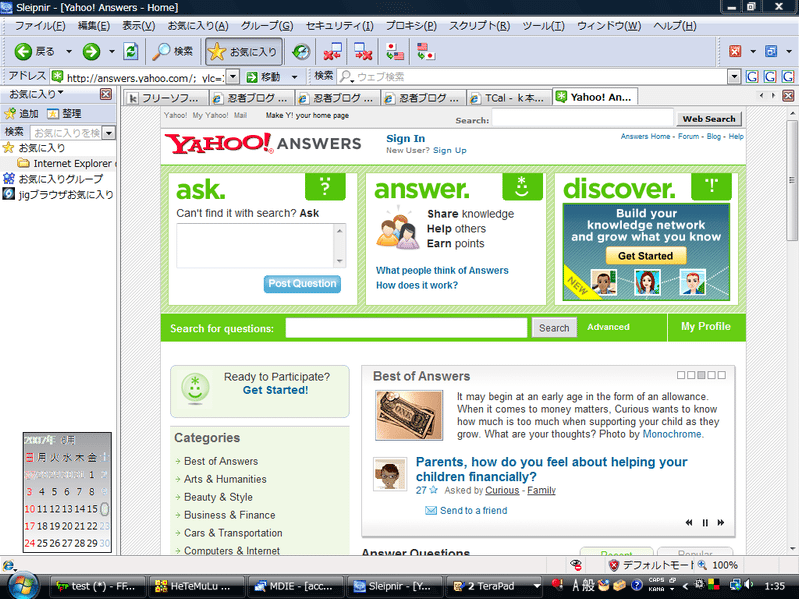This screenshot has width=799, height=599.
Task: Open the My Profile link
Action: 705,326
